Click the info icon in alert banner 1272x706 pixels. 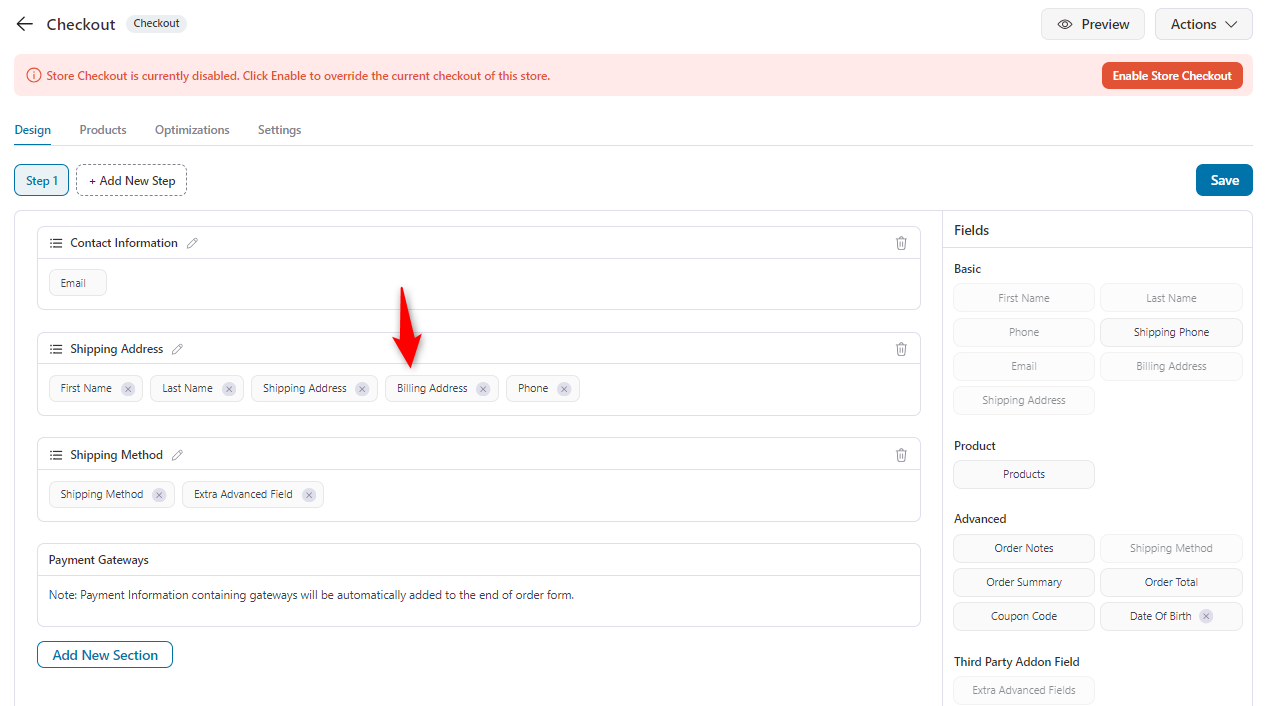pos(34,75)
